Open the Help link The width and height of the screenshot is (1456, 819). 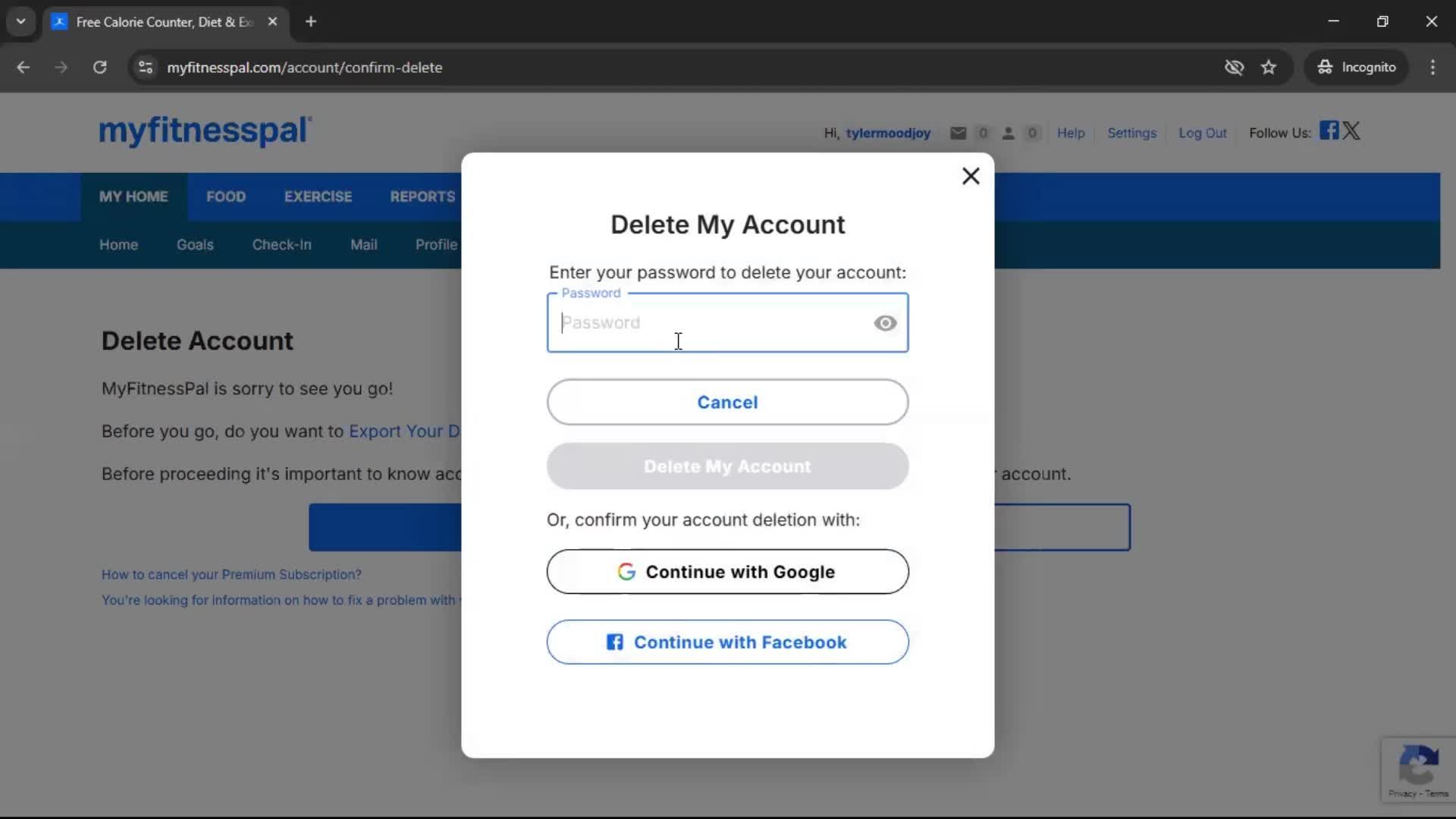[1071, 133]
